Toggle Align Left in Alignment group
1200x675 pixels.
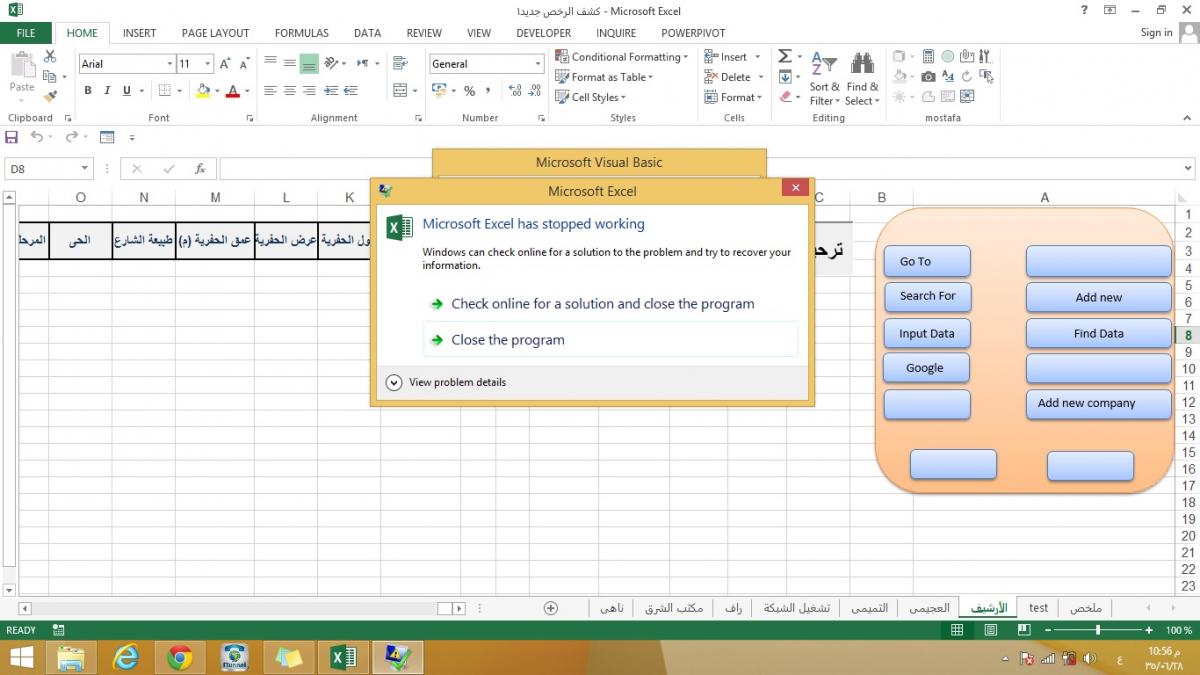click(x=270, y=91)
